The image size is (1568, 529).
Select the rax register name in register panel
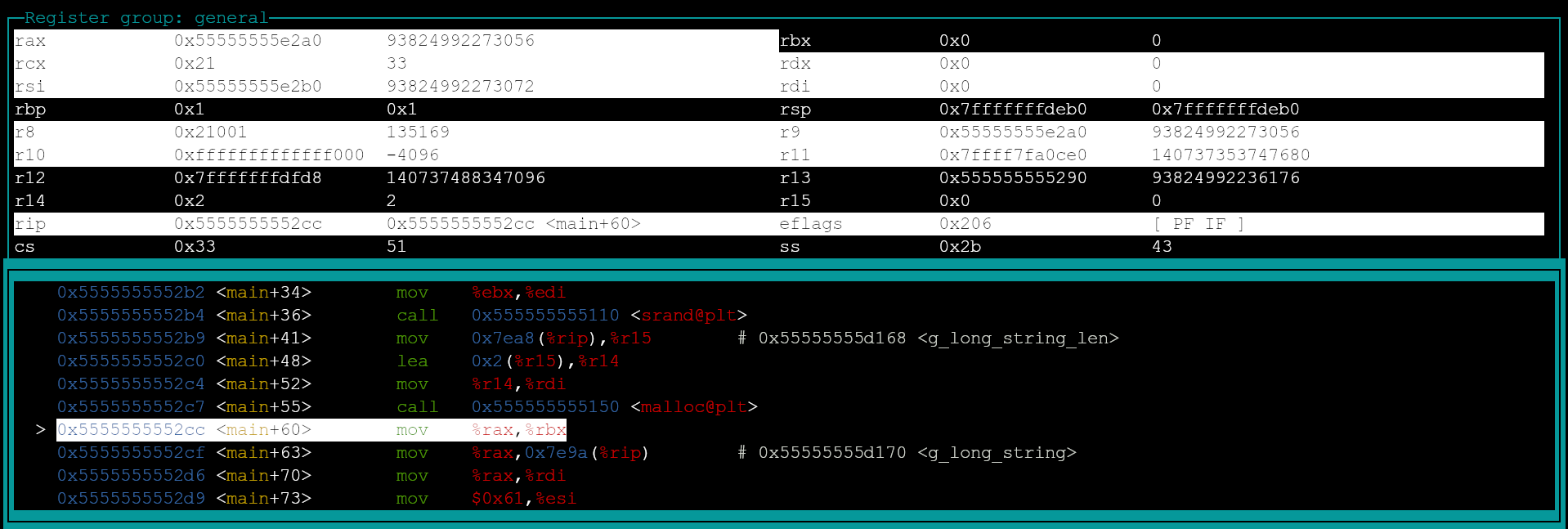tap(30, 41)
